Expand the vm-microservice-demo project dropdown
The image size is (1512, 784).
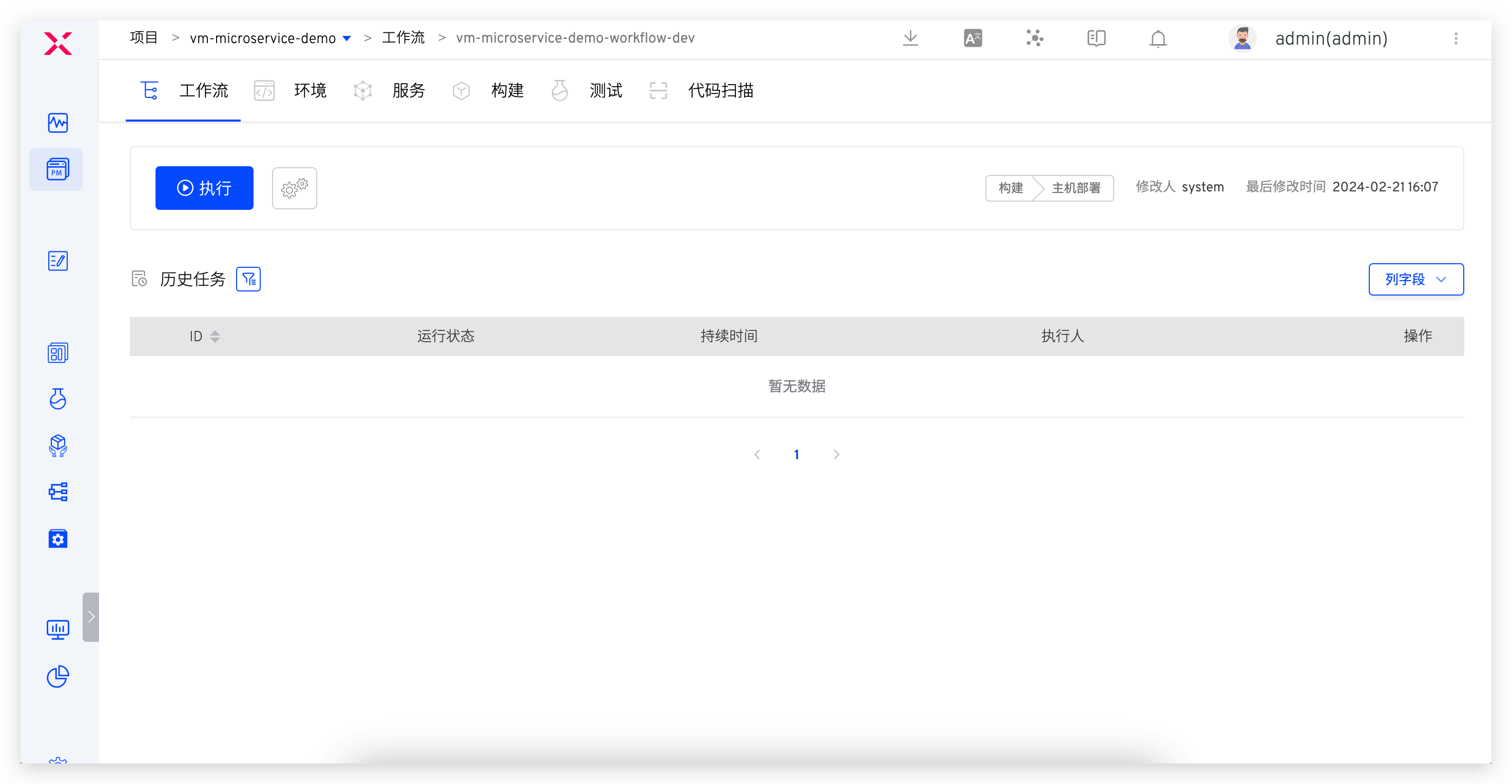pyautogui.click(x=347, y=37)
